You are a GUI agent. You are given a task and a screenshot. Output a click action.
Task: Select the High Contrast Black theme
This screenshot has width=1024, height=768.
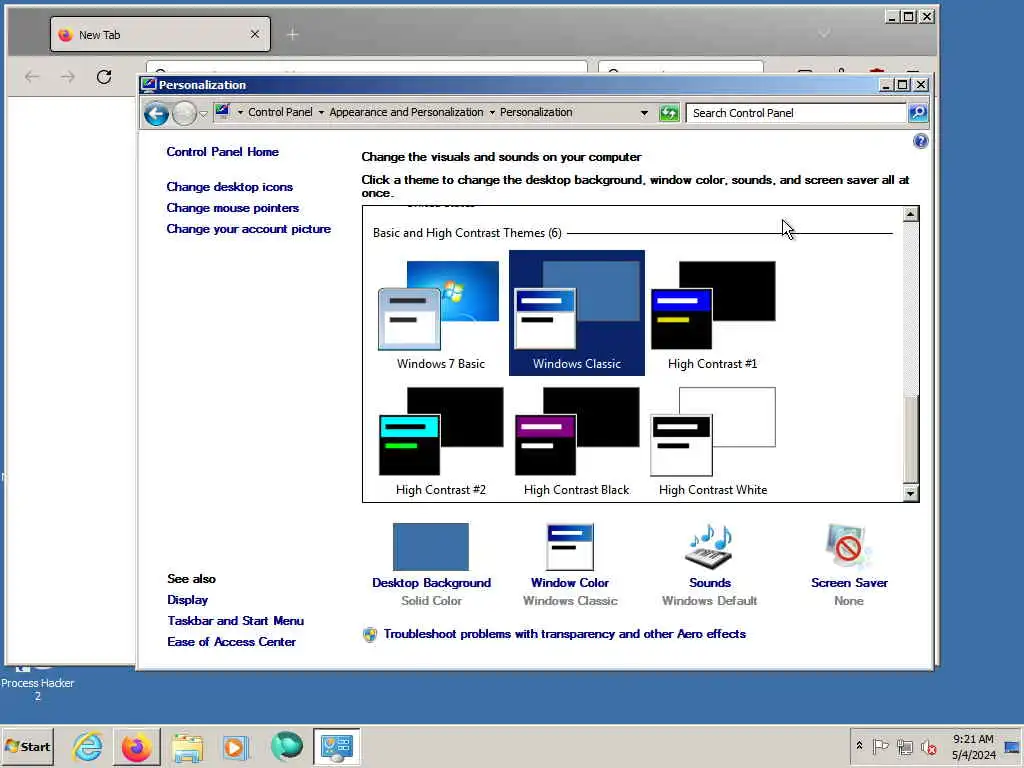point(577,441)
